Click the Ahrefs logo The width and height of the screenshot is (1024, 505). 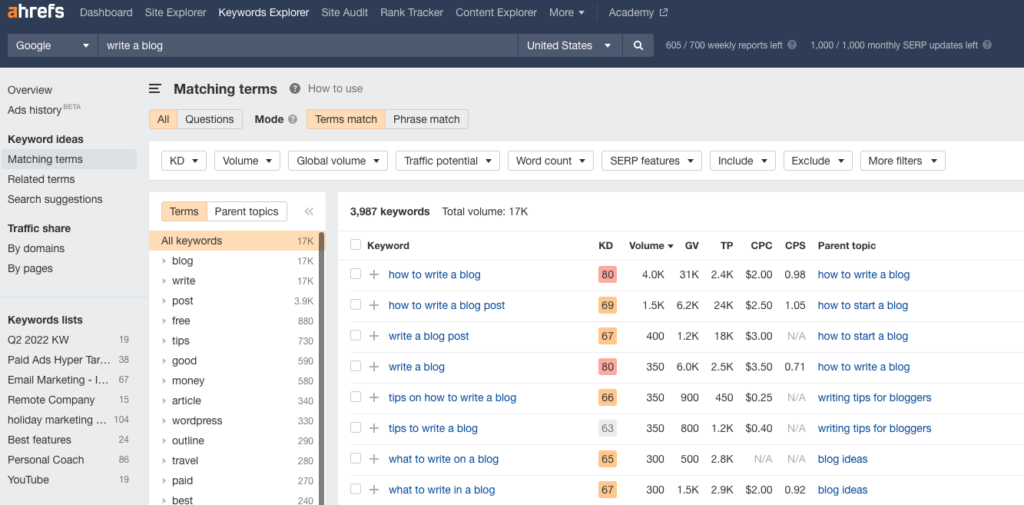tap(36, 12)
